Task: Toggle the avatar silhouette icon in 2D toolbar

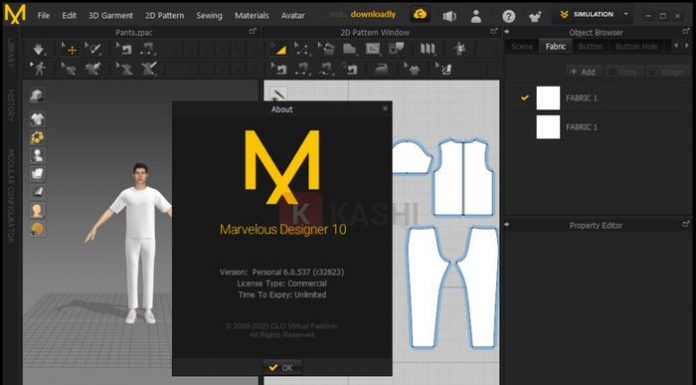Action: (460, 49)
